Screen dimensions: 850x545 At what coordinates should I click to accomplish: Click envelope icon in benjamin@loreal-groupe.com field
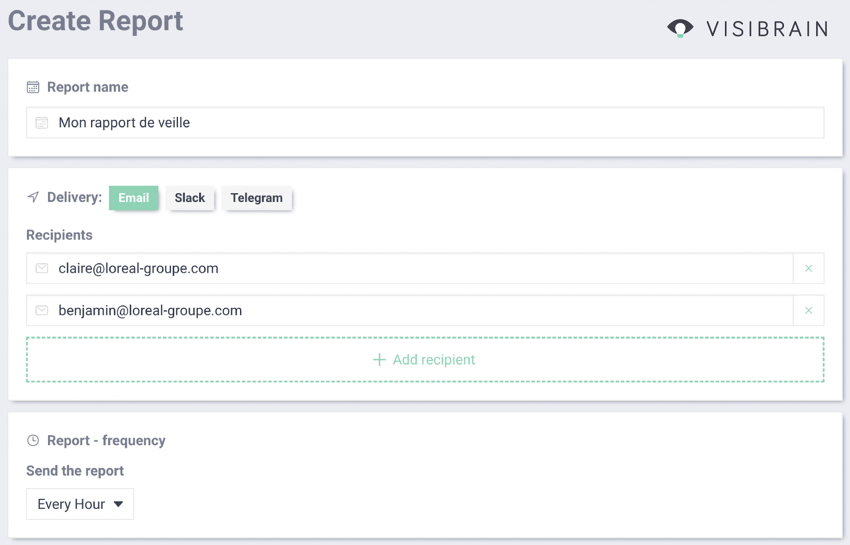[x=42, y=310]
